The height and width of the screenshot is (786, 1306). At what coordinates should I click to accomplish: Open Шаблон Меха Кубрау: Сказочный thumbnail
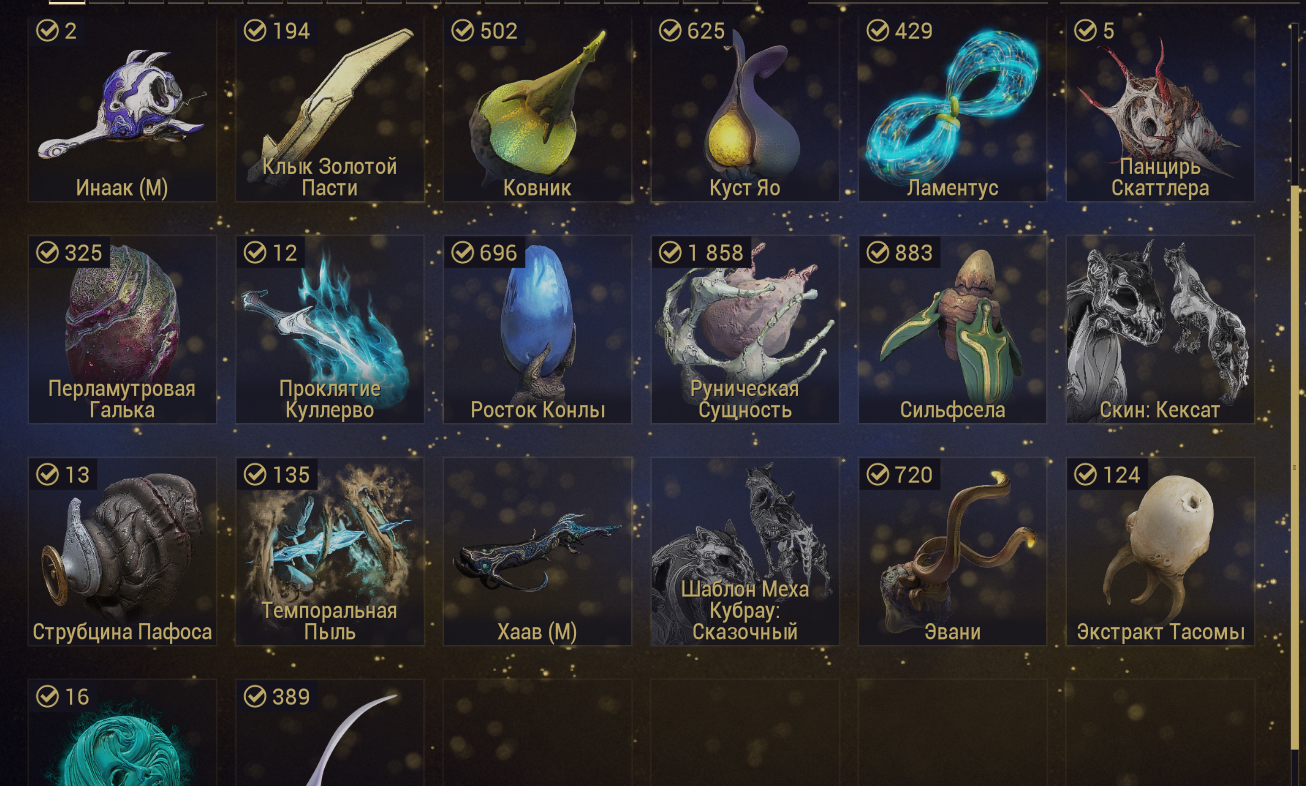coord(745,552)
